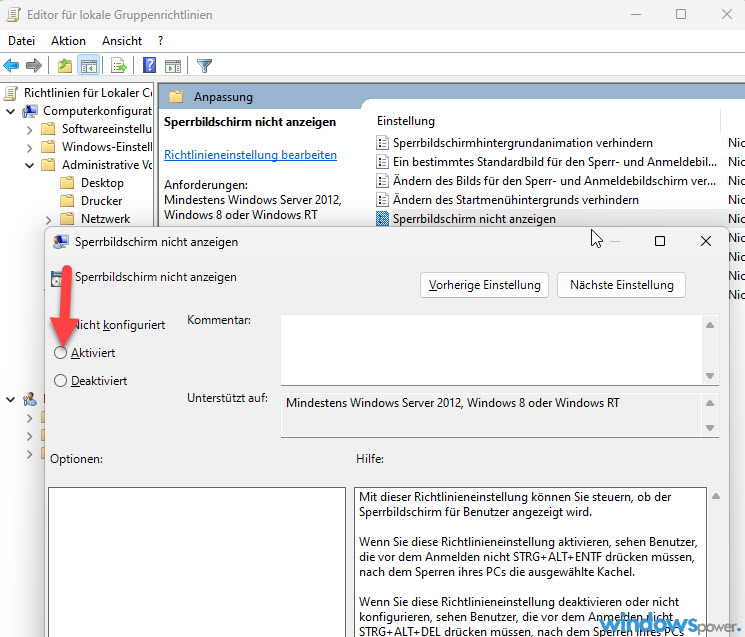Collapse the Benutzerkonfiguration tree node
This screenshot has width=745, height=637.
(10, 400)
